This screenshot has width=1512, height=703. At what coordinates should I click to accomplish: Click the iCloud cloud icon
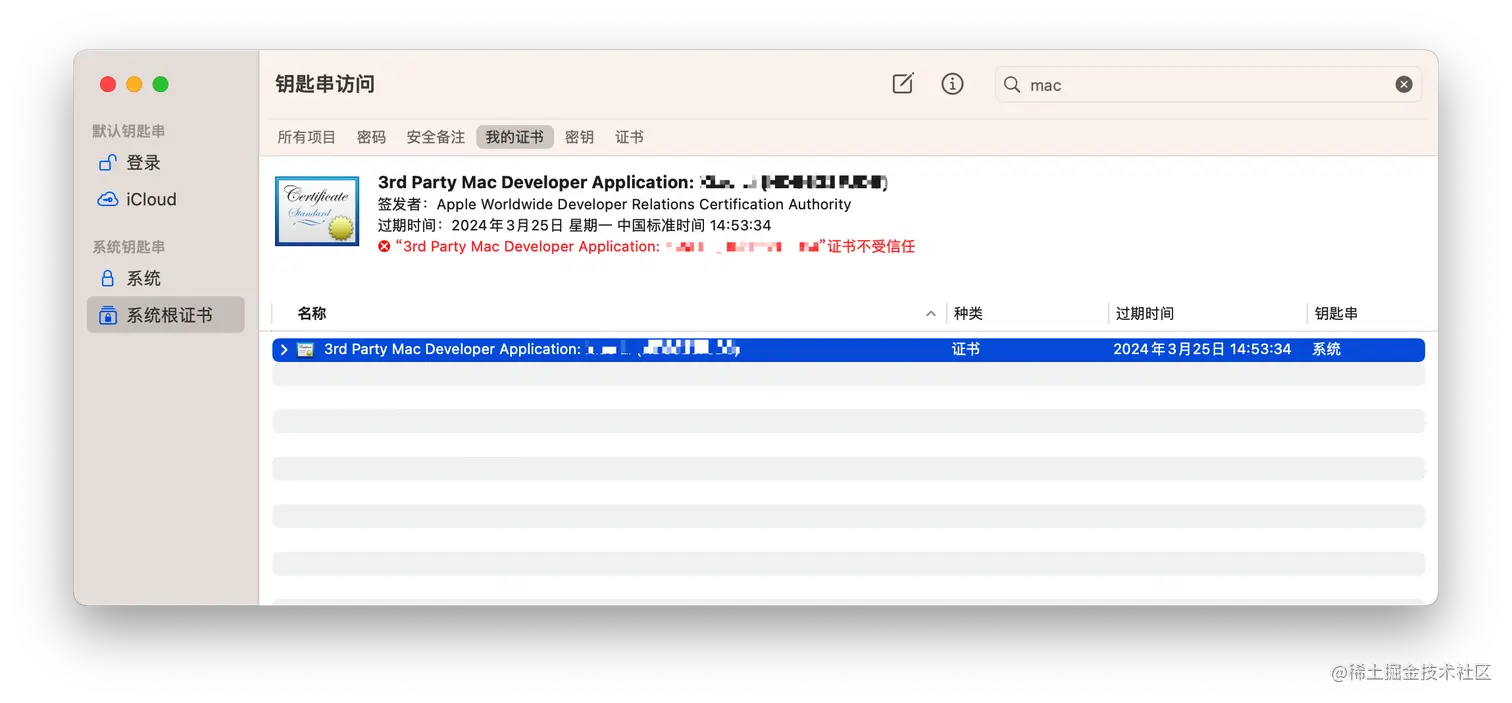coord(107,199)
